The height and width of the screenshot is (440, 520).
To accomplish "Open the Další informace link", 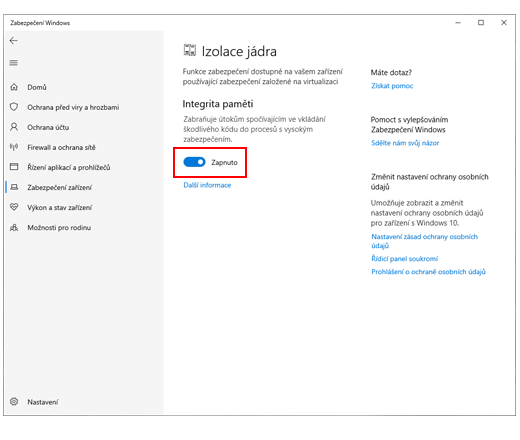I will coord(207,185).
